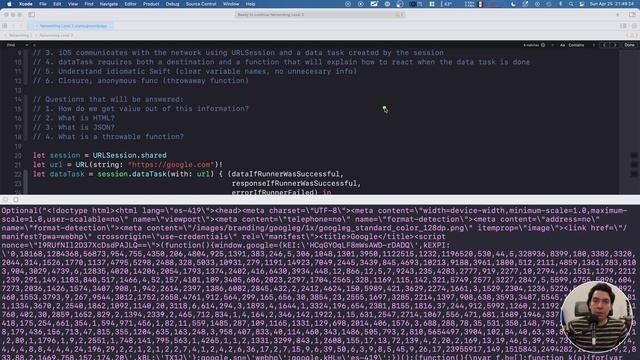
Task: Click the activity status bar field
Action: coord(320,15)
